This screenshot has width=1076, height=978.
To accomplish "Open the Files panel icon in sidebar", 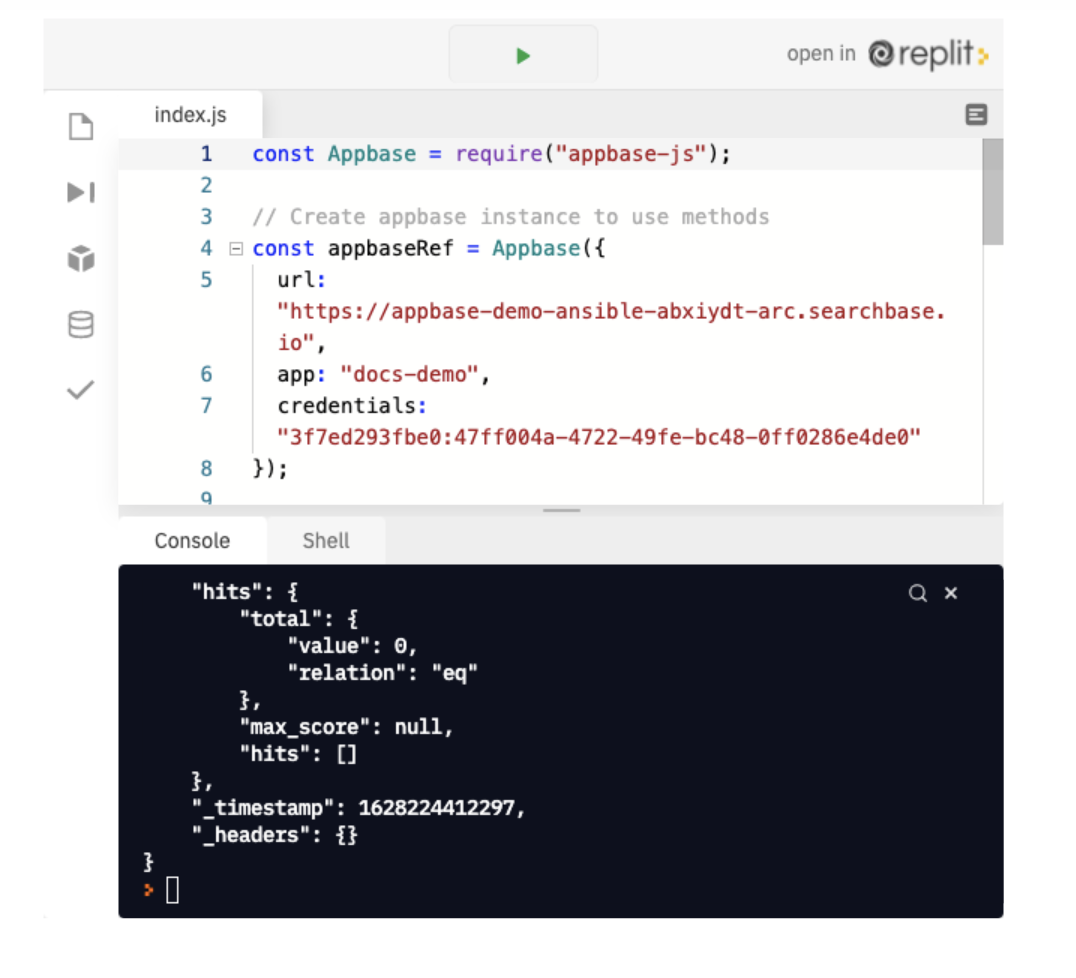I will [81, 126].
